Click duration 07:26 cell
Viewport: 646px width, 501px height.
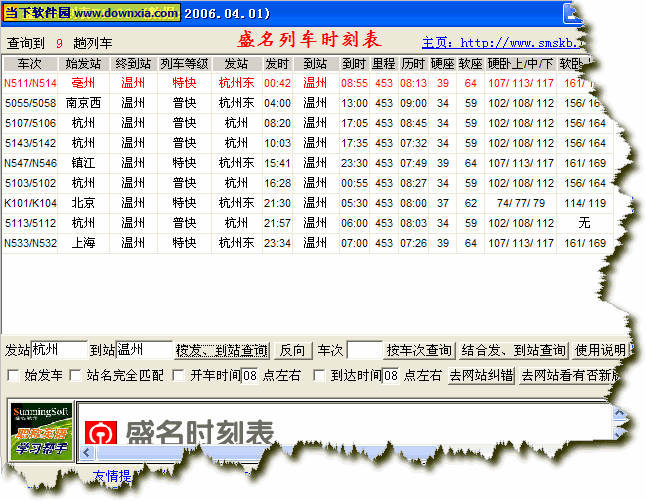tap(414, 243)
